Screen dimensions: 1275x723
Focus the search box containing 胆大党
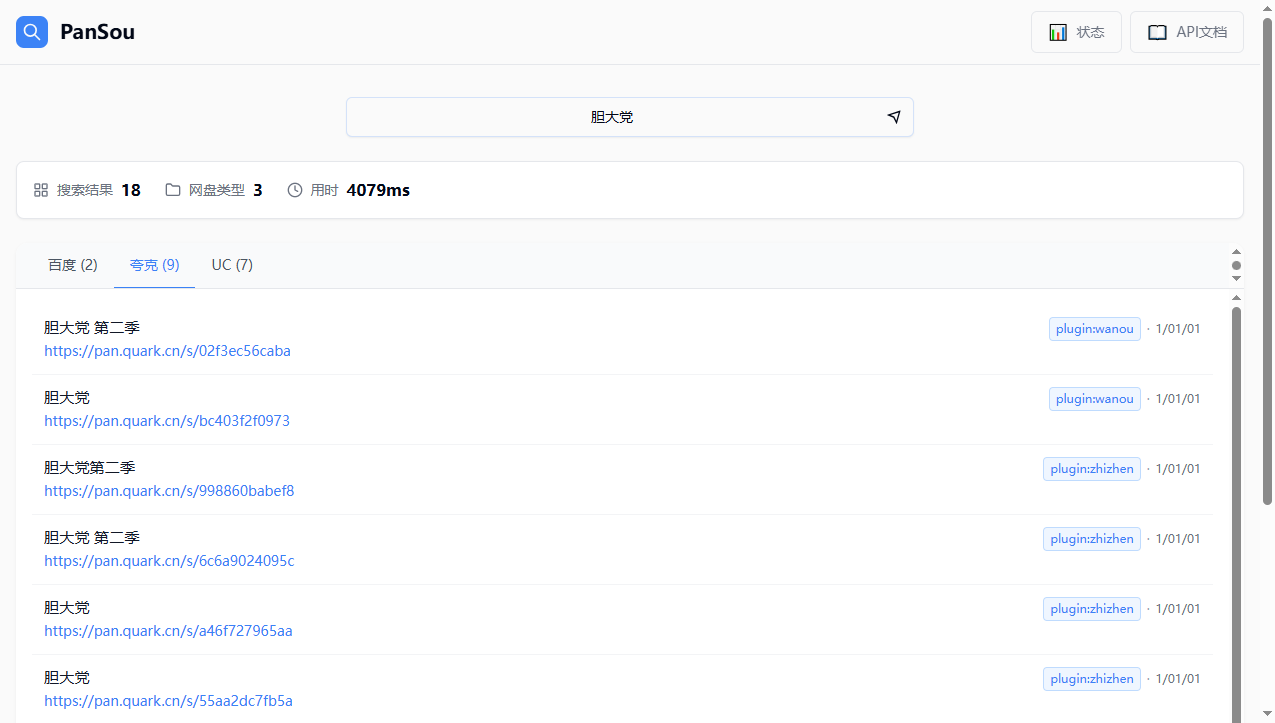[630, 117]
